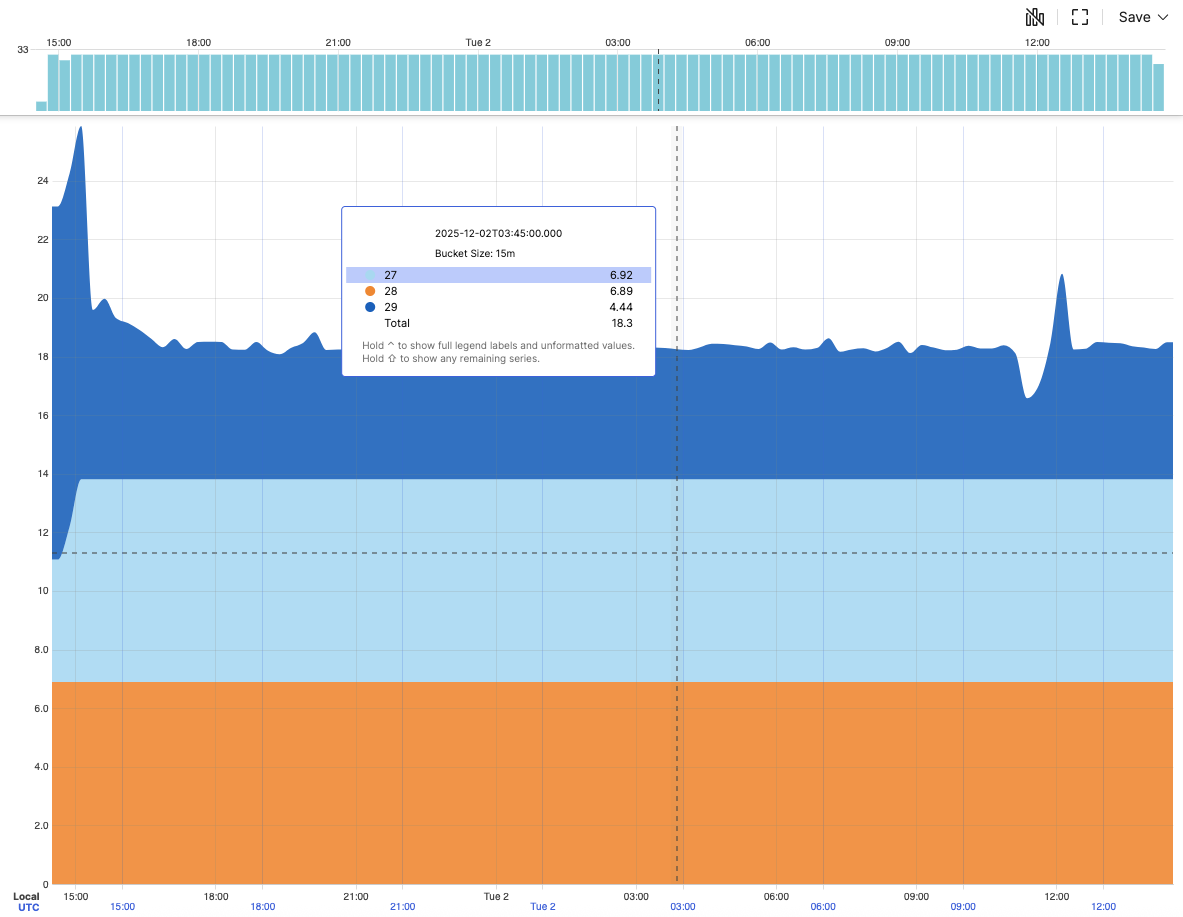
Task: Click y-axis label 22
Action: pos(42,239)
